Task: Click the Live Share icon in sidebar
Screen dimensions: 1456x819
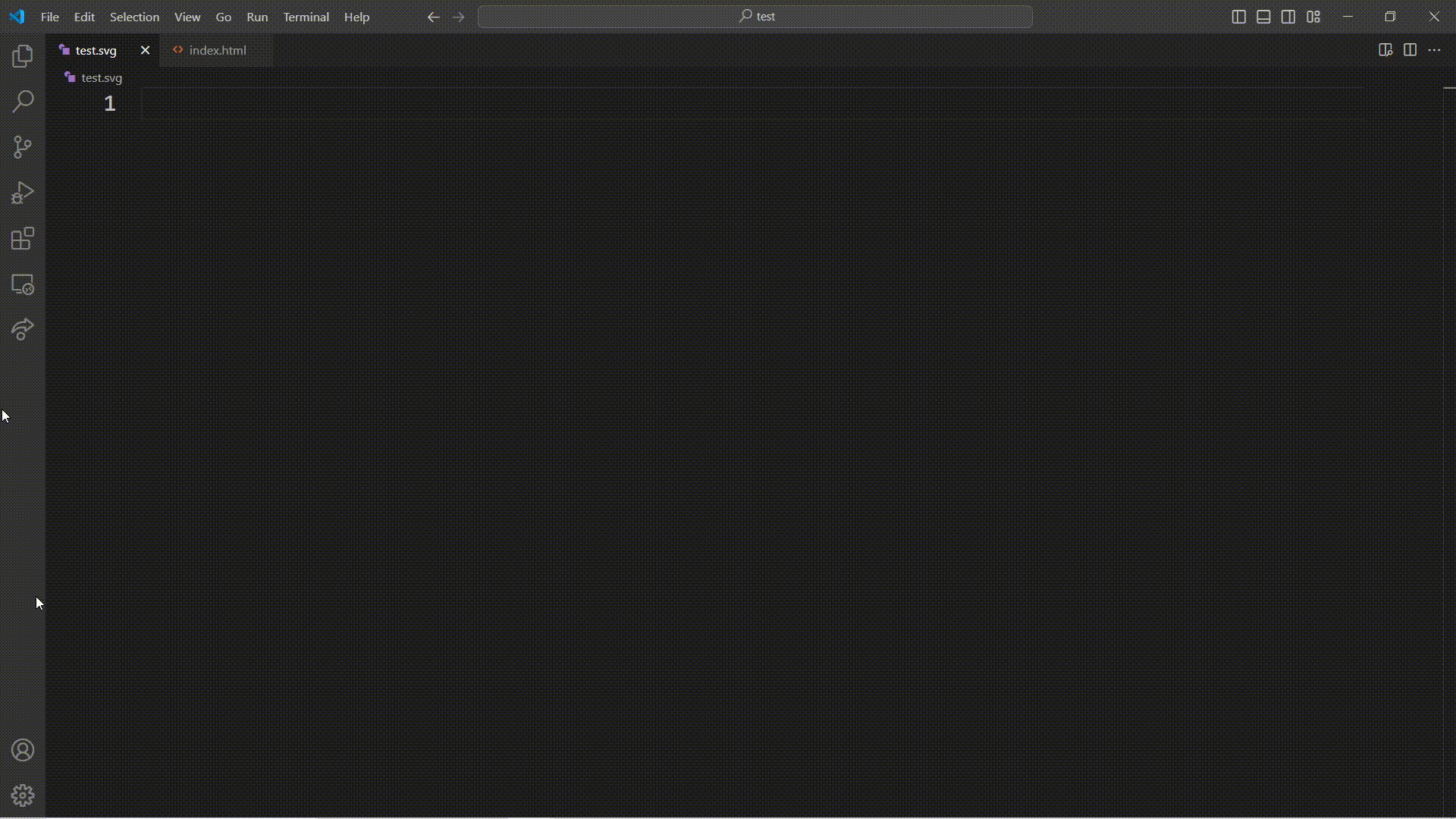Action: point(23,330)
